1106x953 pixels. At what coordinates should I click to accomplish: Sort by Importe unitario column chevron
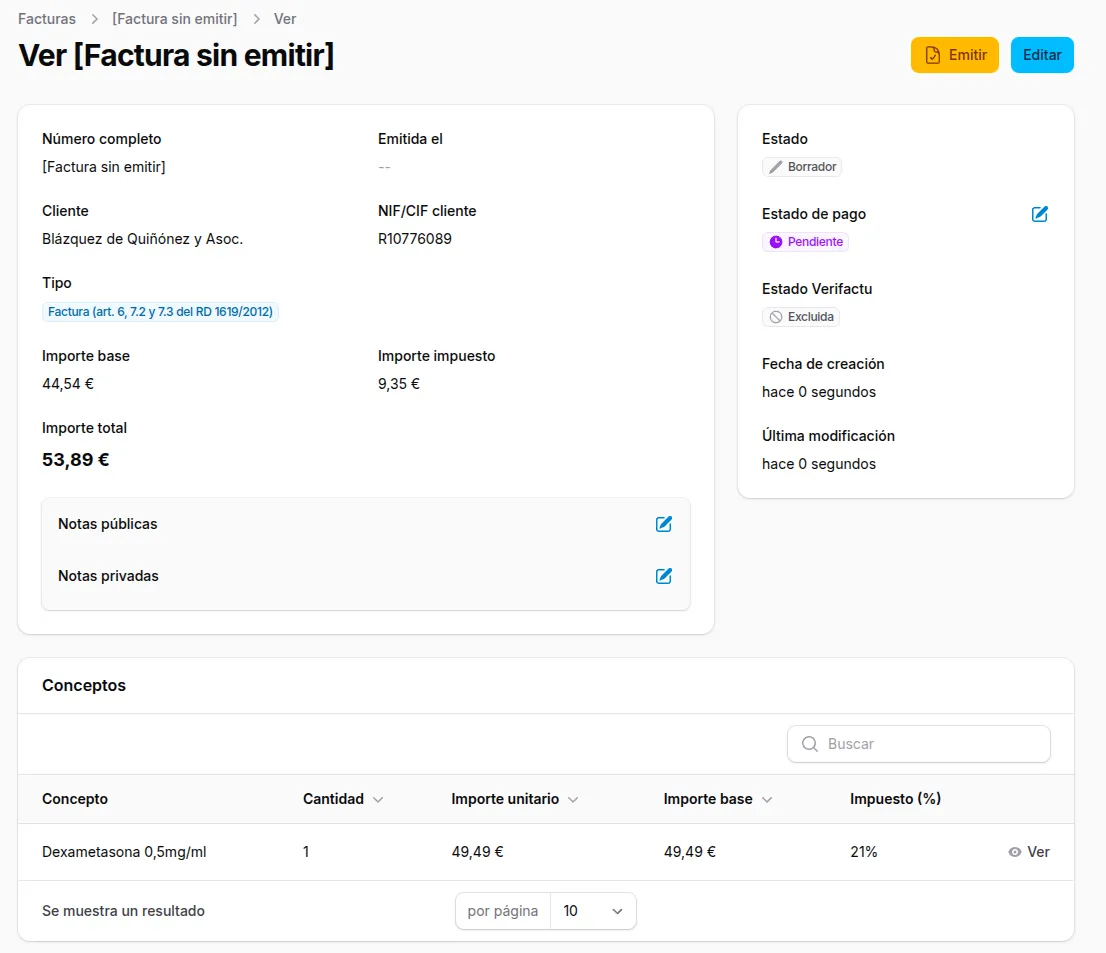[573, 799]
